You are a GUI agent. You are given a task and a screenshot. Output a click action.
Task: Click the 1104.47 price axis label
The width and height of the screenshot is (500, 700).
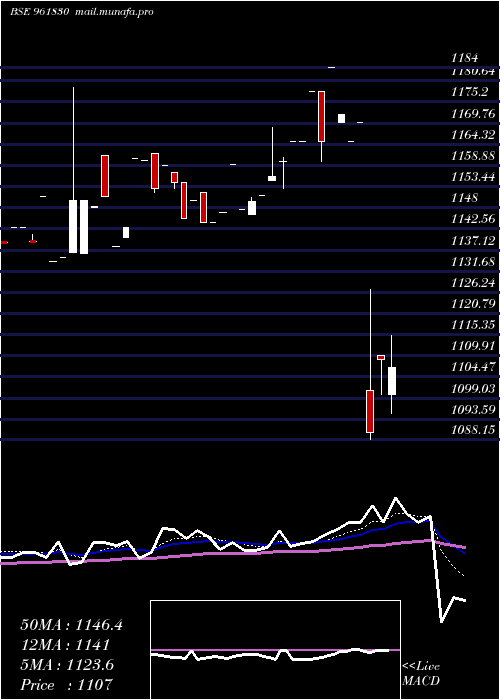[x=473, y=368]
